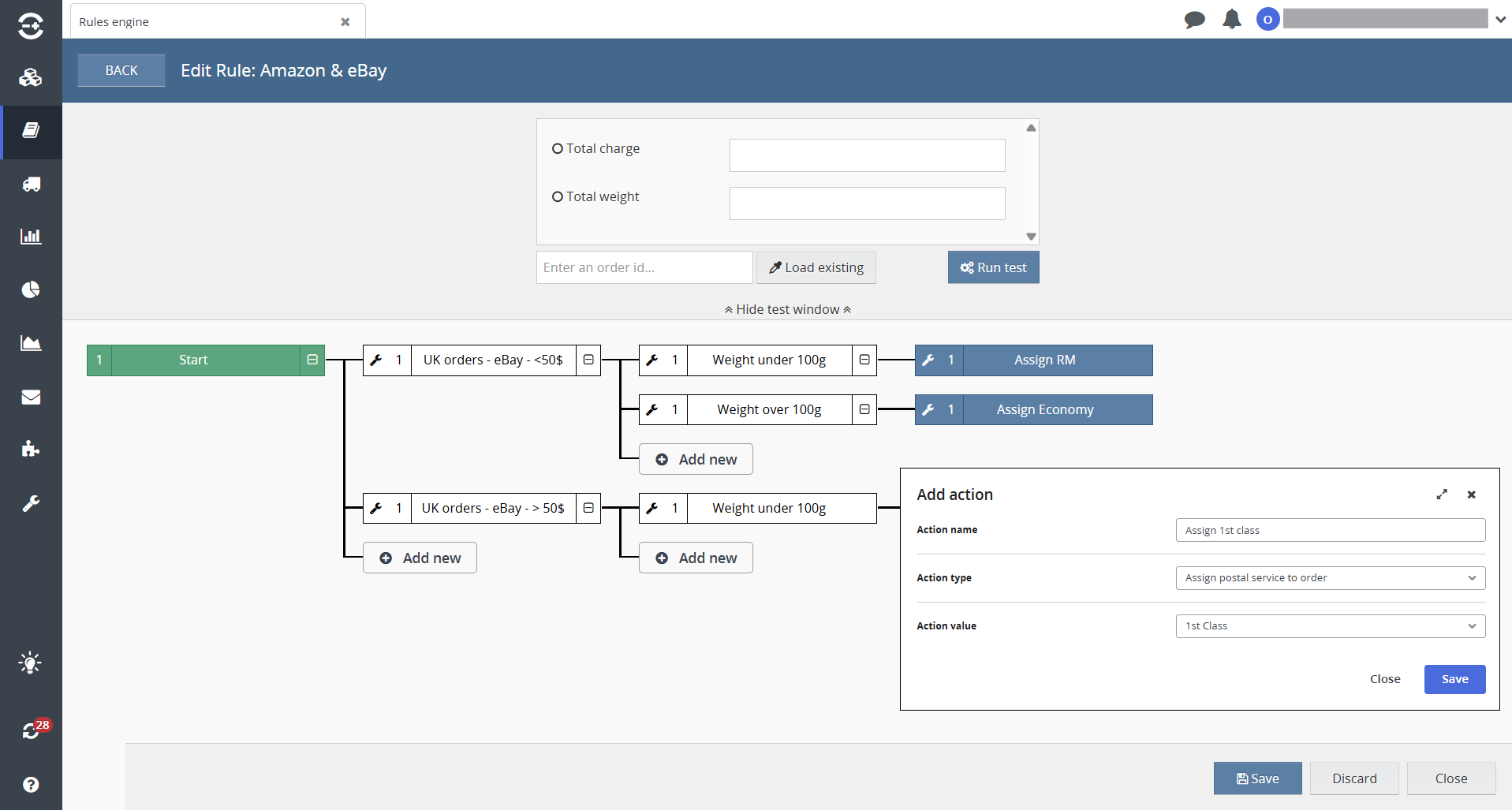
Task: Collapse the Start node
Action: (312, 360)
